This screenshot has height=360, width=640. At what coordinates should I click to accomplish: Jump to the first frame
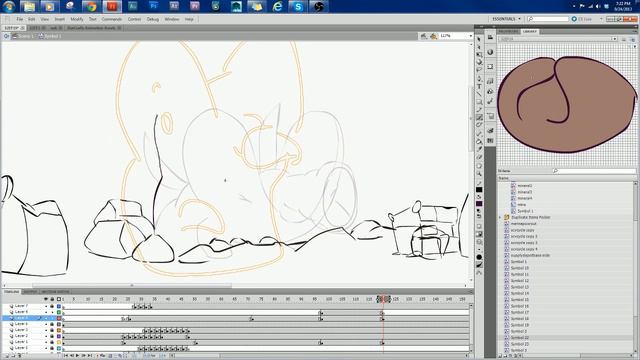pos(65,356)
